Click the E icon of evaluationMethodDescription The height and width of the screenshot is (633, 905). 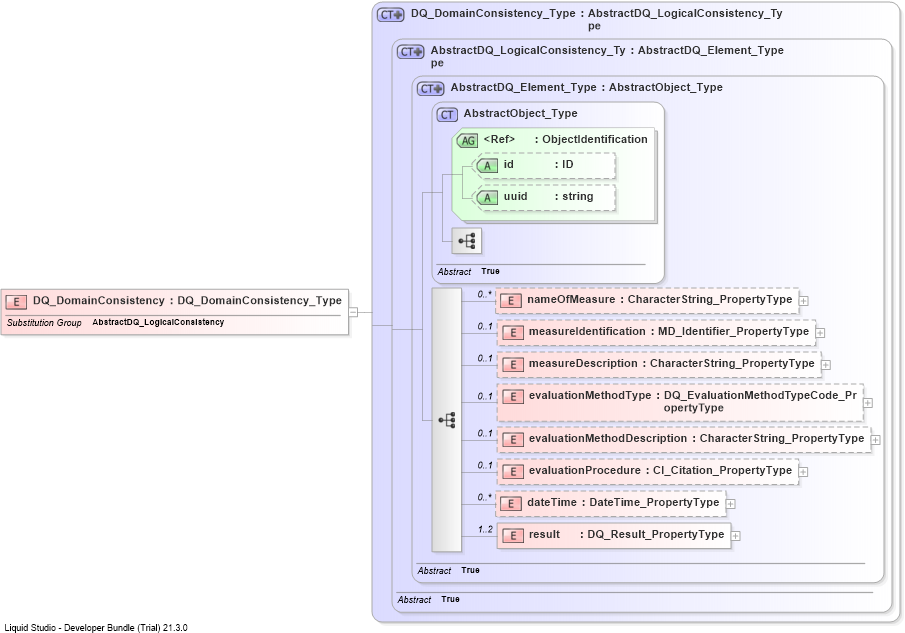(513, 440)
